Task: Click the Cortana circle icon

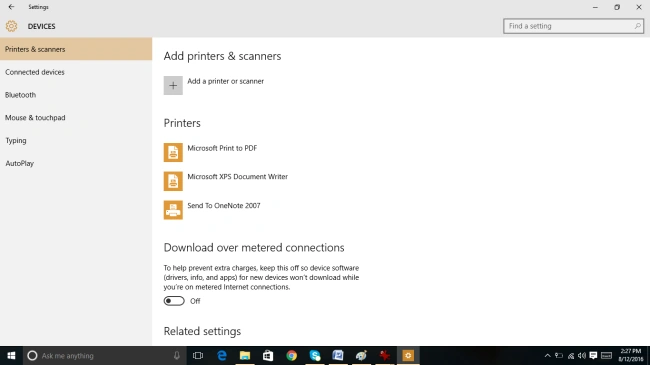Action: pos(32,355)
